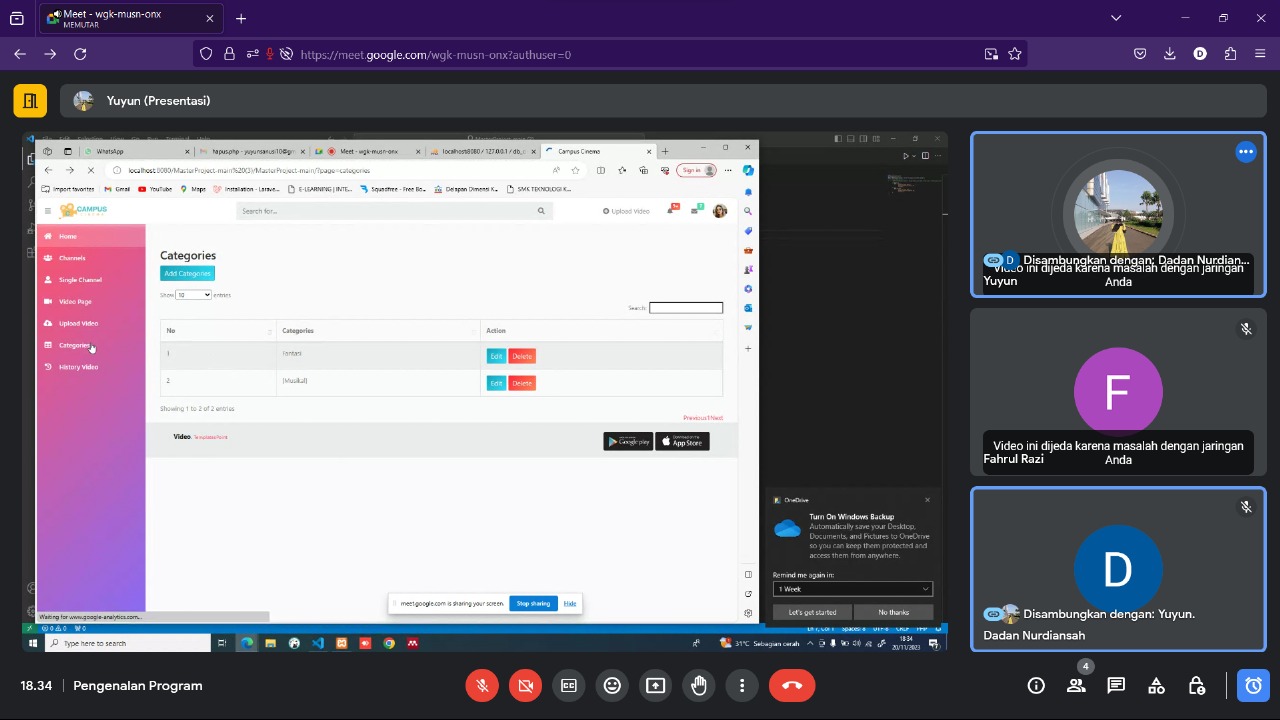Unmute the microphone in the call bar
1280x720 pixels.
point(482,686)
